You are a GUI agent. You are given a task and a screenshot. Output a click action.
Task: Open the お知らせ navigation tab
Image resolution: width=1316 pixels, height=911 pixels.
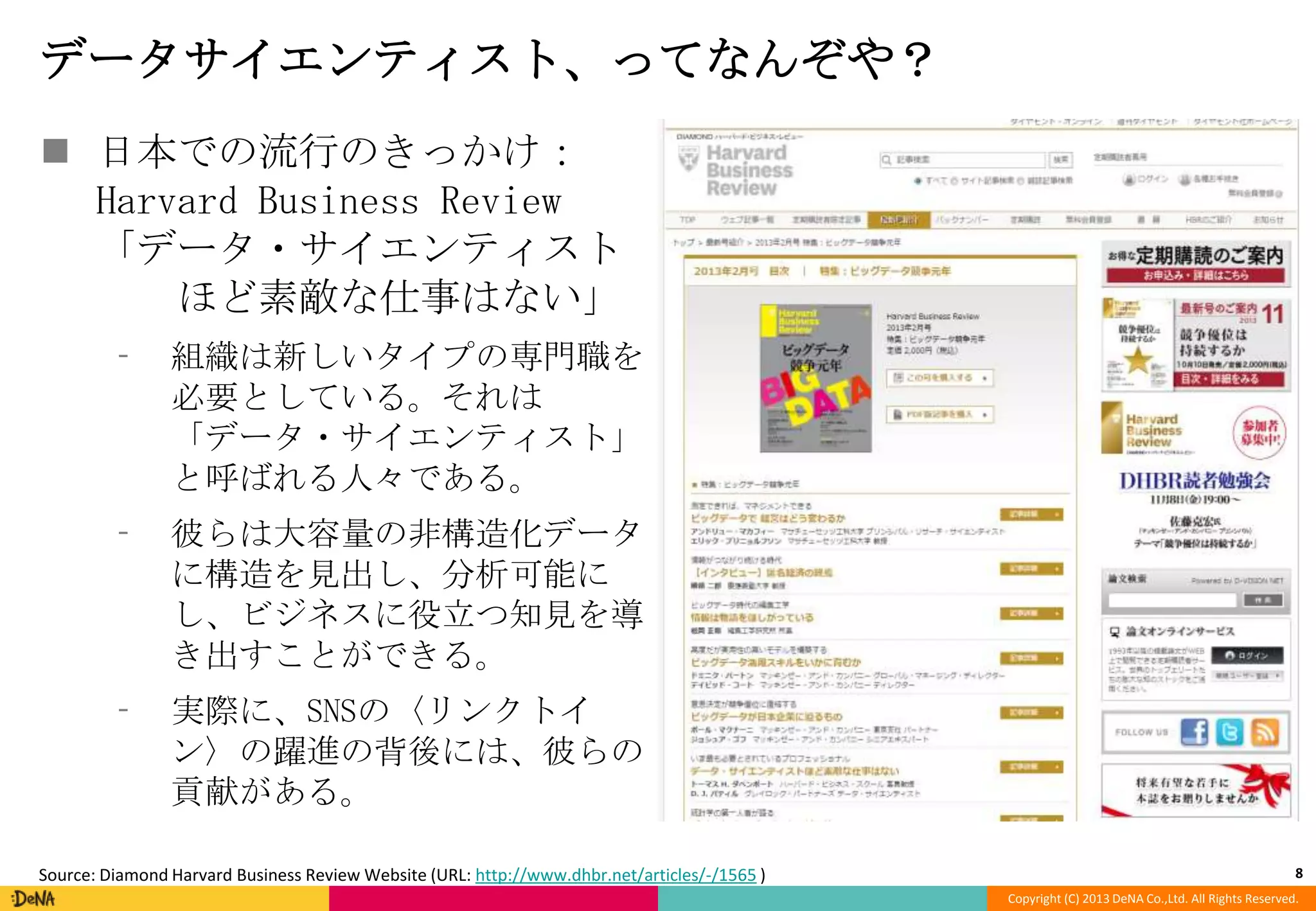click(1268, 220)
